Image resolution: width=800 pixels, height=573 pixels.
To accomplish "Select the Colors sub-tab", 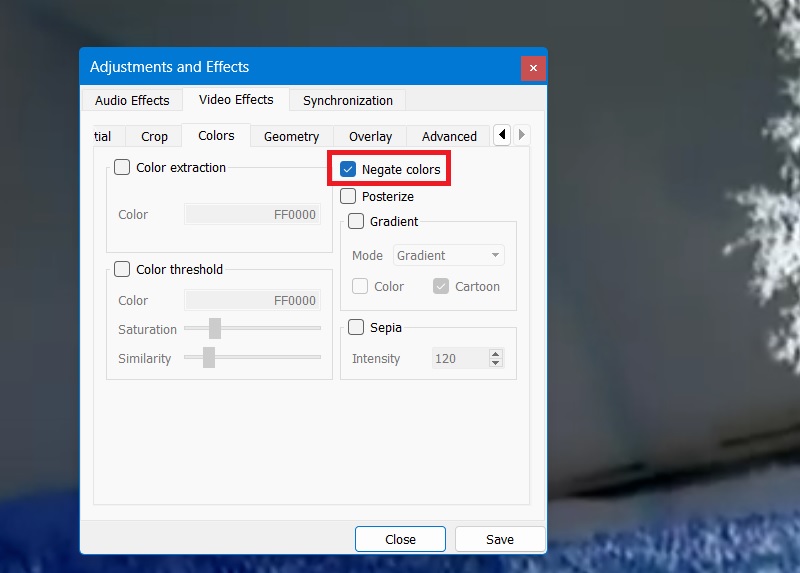I will [x=216, y=135].
